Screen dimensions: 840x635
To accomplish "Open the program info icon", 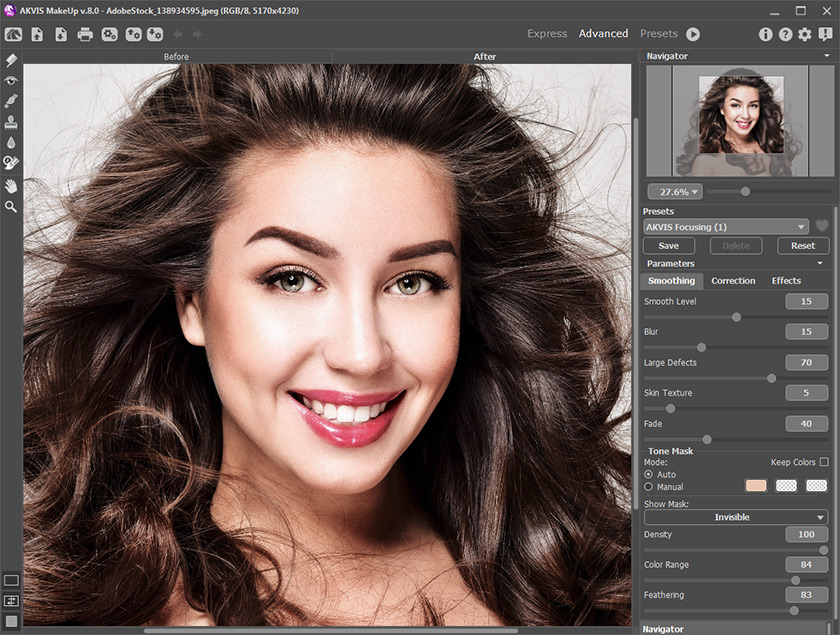I will pos(766,34).
